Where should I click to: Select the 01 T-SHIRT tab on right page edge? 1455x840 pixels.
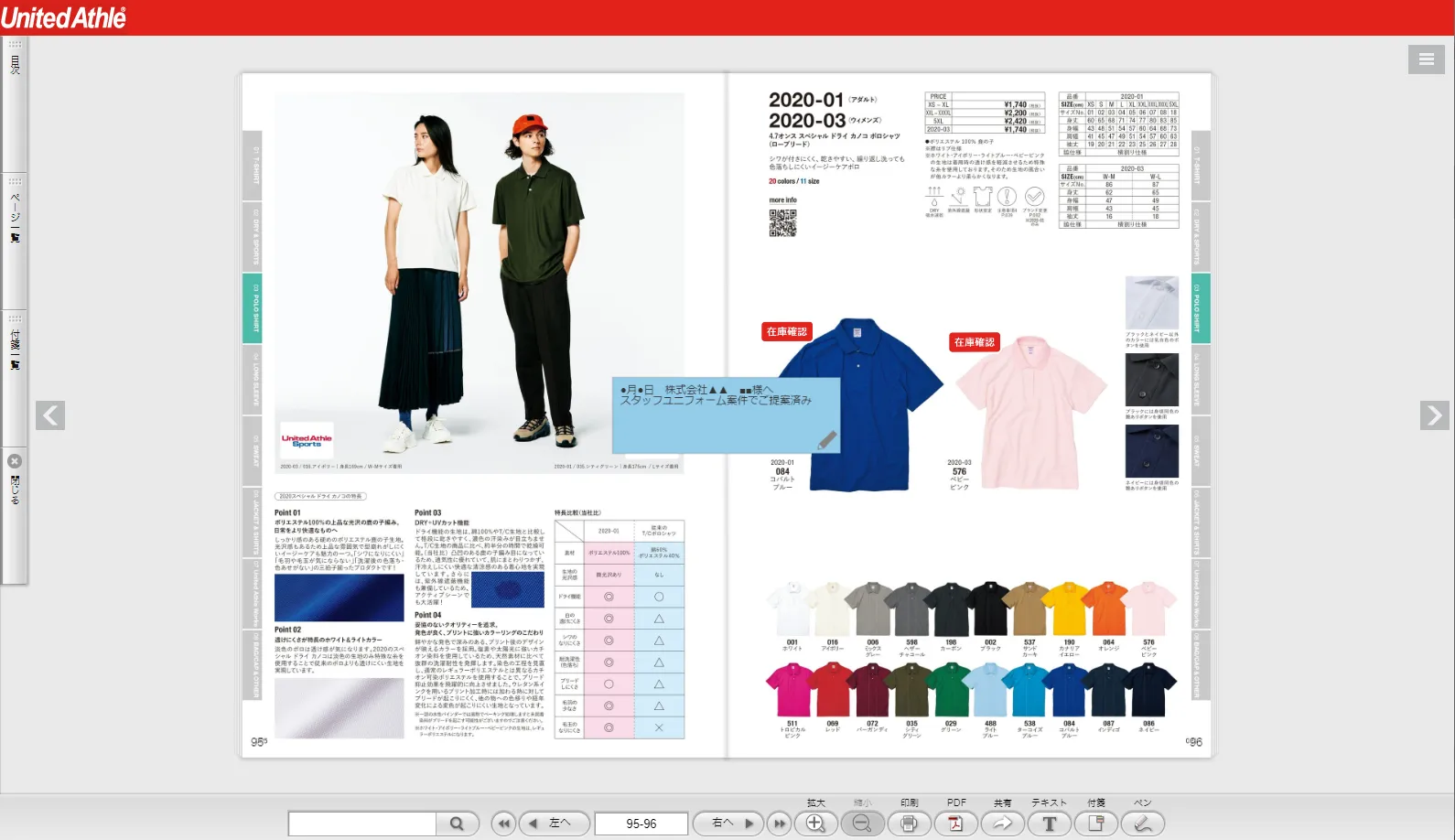[x=1201, y=166]
